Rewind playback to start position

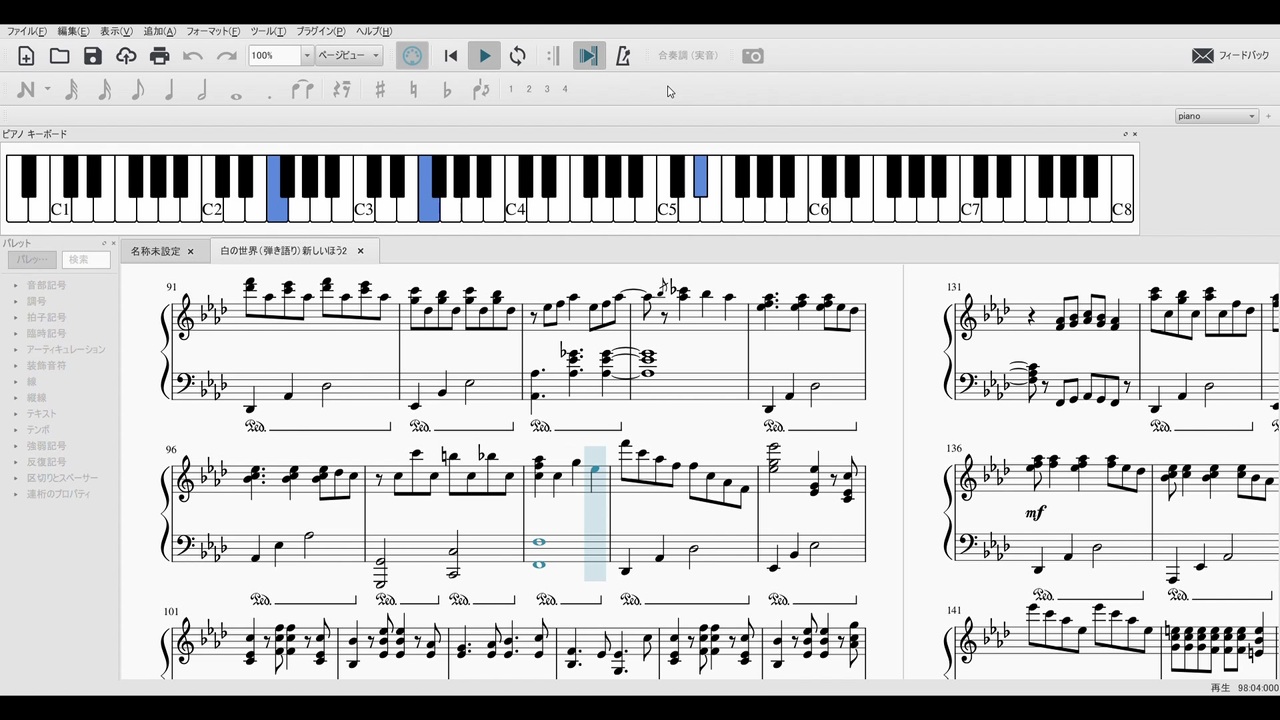click(x=451, y=56)
